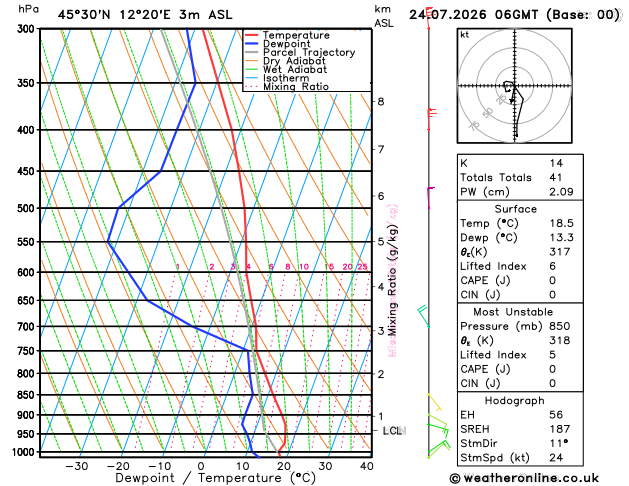Click the surface Temp value '18.5'
The width and height of the screenshot is (629, 486).
point(561,223)
